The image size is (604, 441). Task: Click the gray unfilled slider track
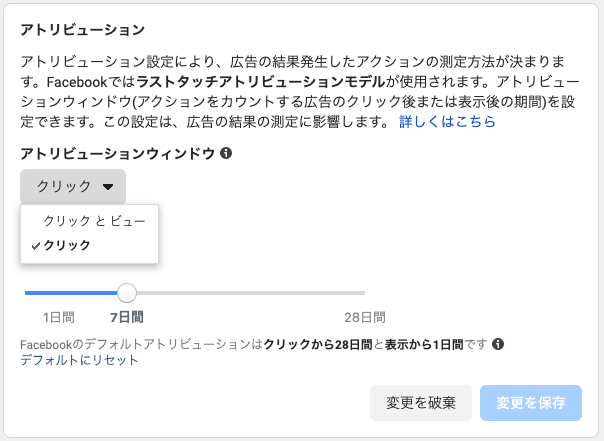[x=250, y=293]
